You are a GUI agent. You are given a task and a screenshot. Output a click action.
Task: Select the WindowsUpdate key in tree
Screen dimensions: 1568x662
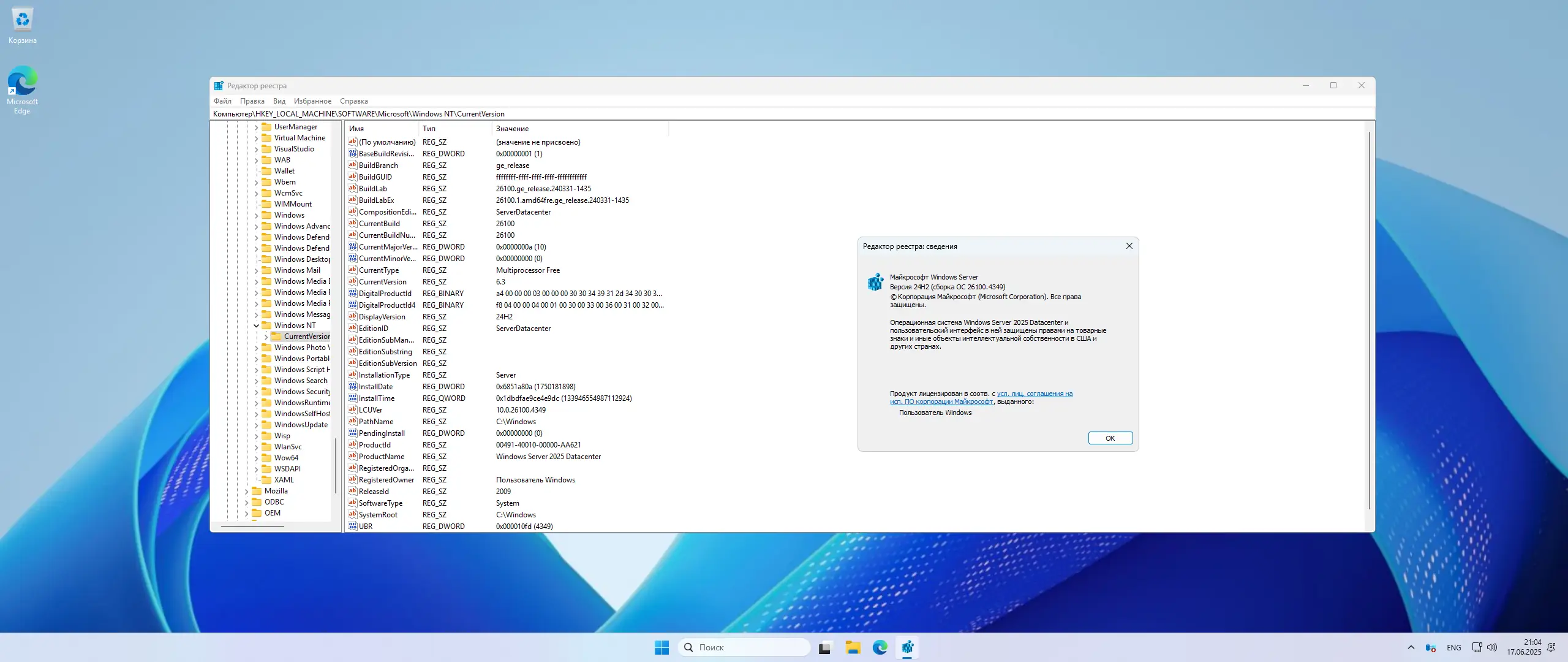[x=301, y=425]
